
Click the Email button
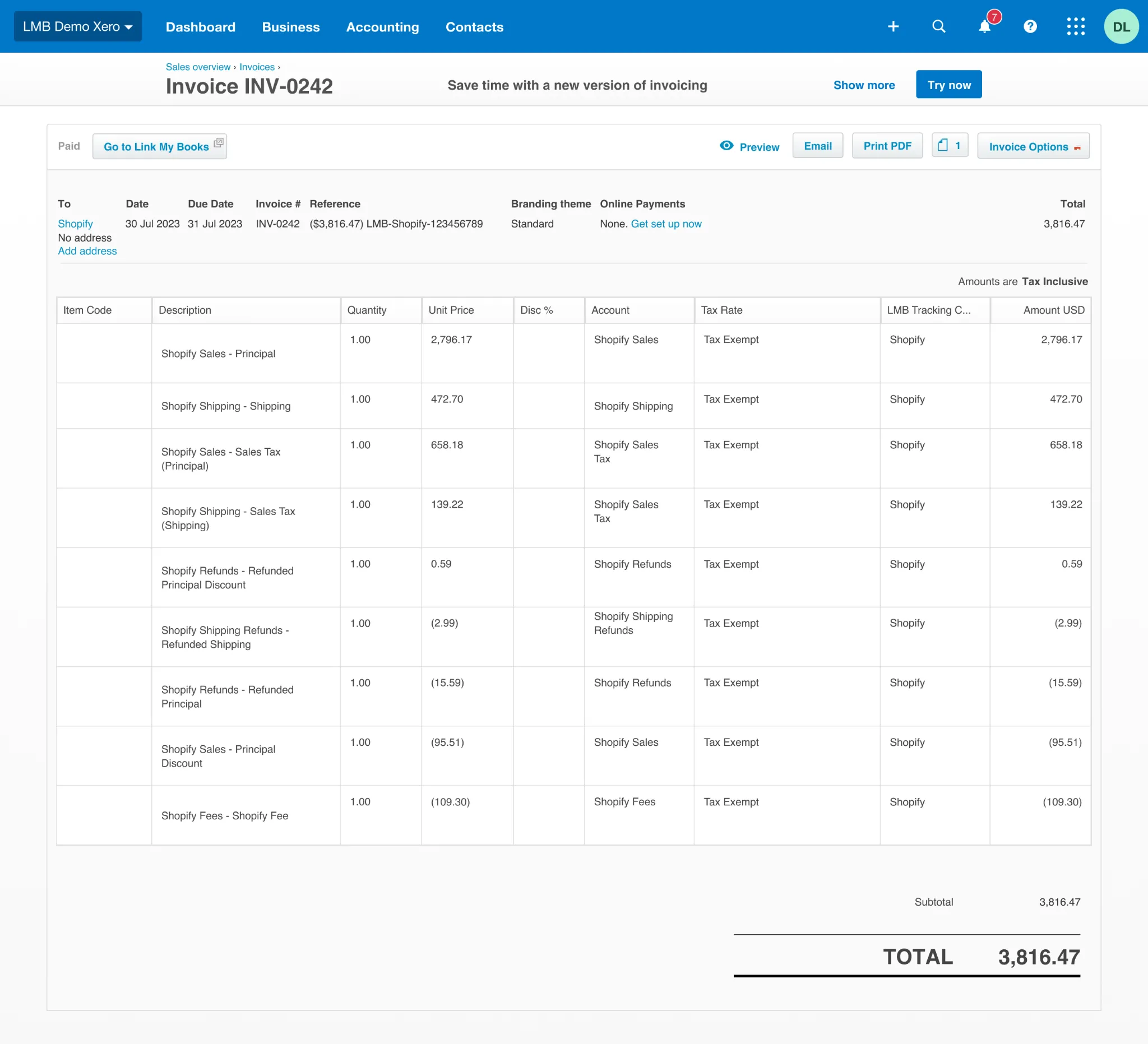point(818,146)
